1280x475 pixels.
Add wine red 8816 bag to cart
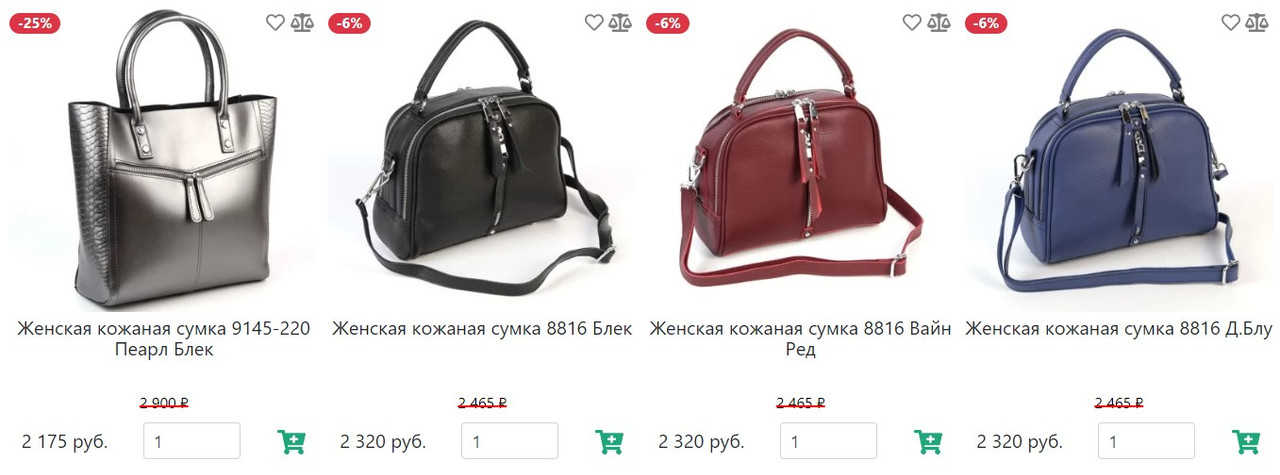tap(927, 441)
